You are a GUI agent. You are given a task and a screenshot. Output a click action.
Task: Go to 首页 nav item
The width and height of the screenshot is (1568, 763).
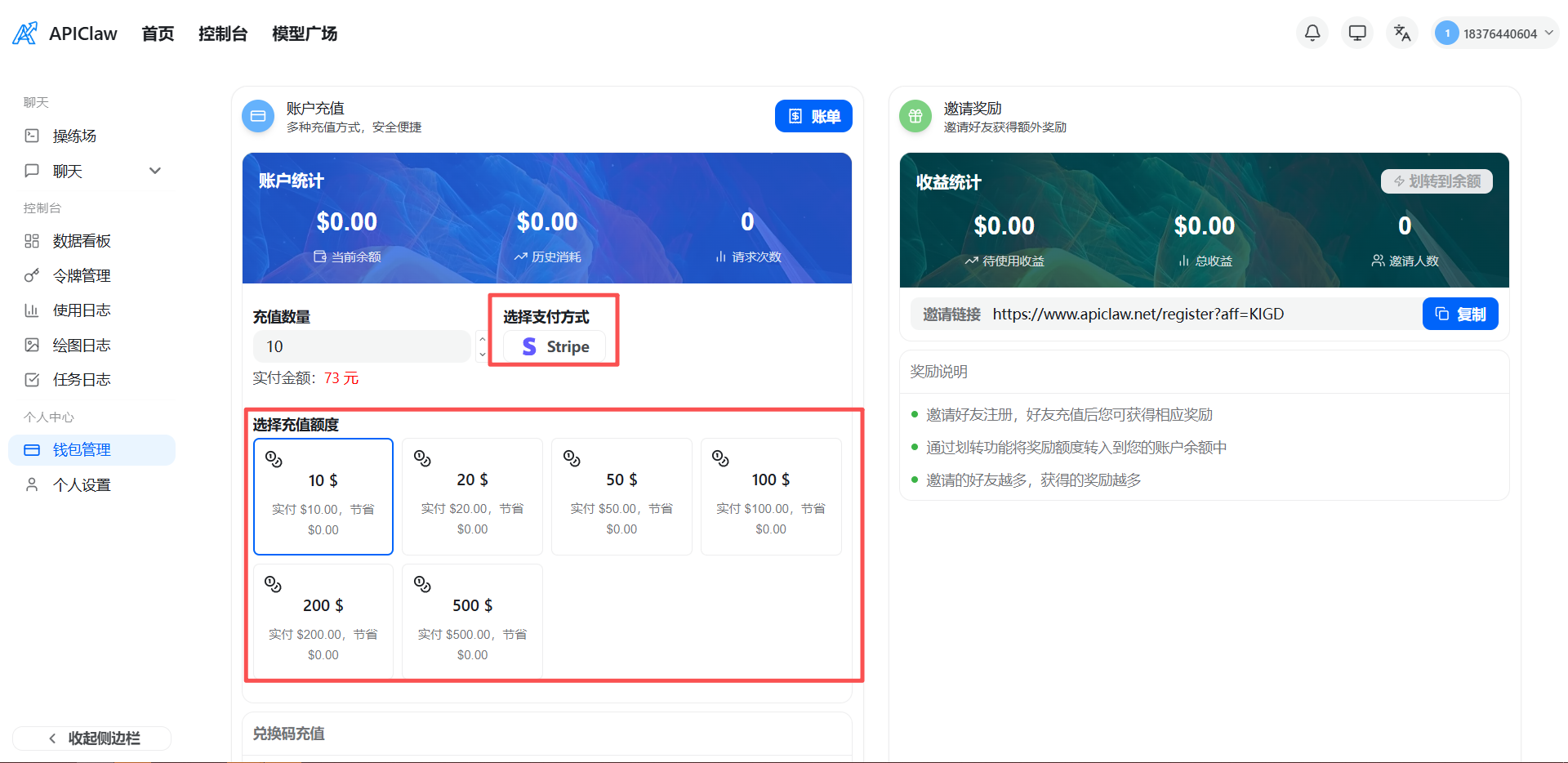click(158, 33)
